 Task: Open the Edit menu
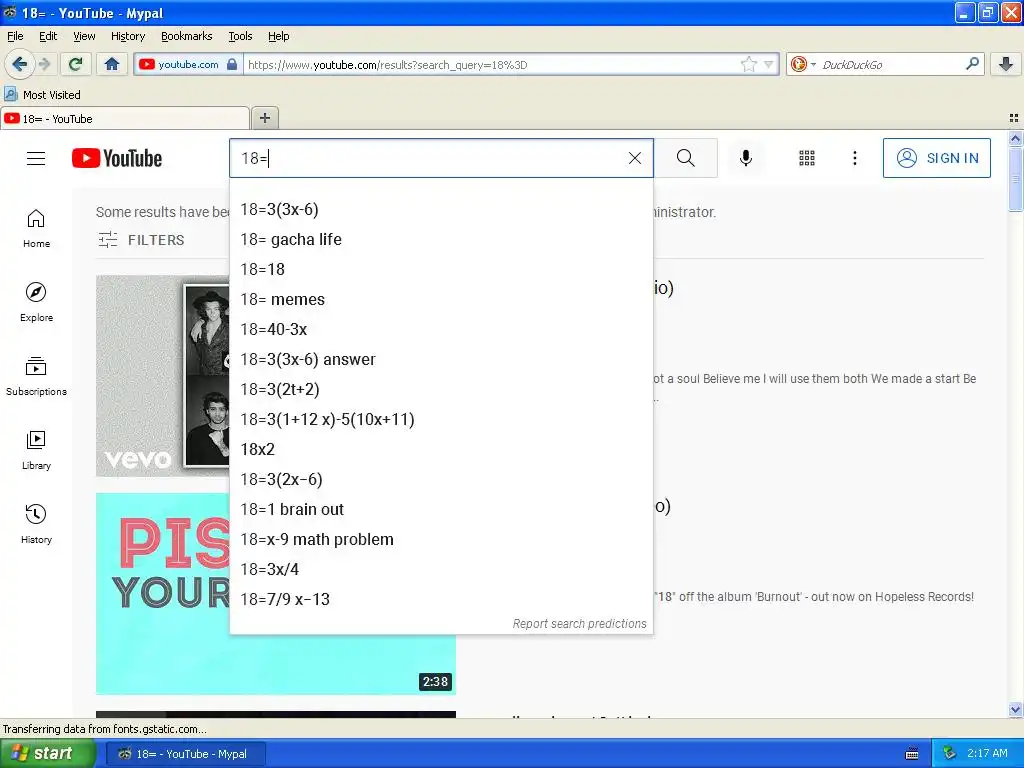(48, 36)
